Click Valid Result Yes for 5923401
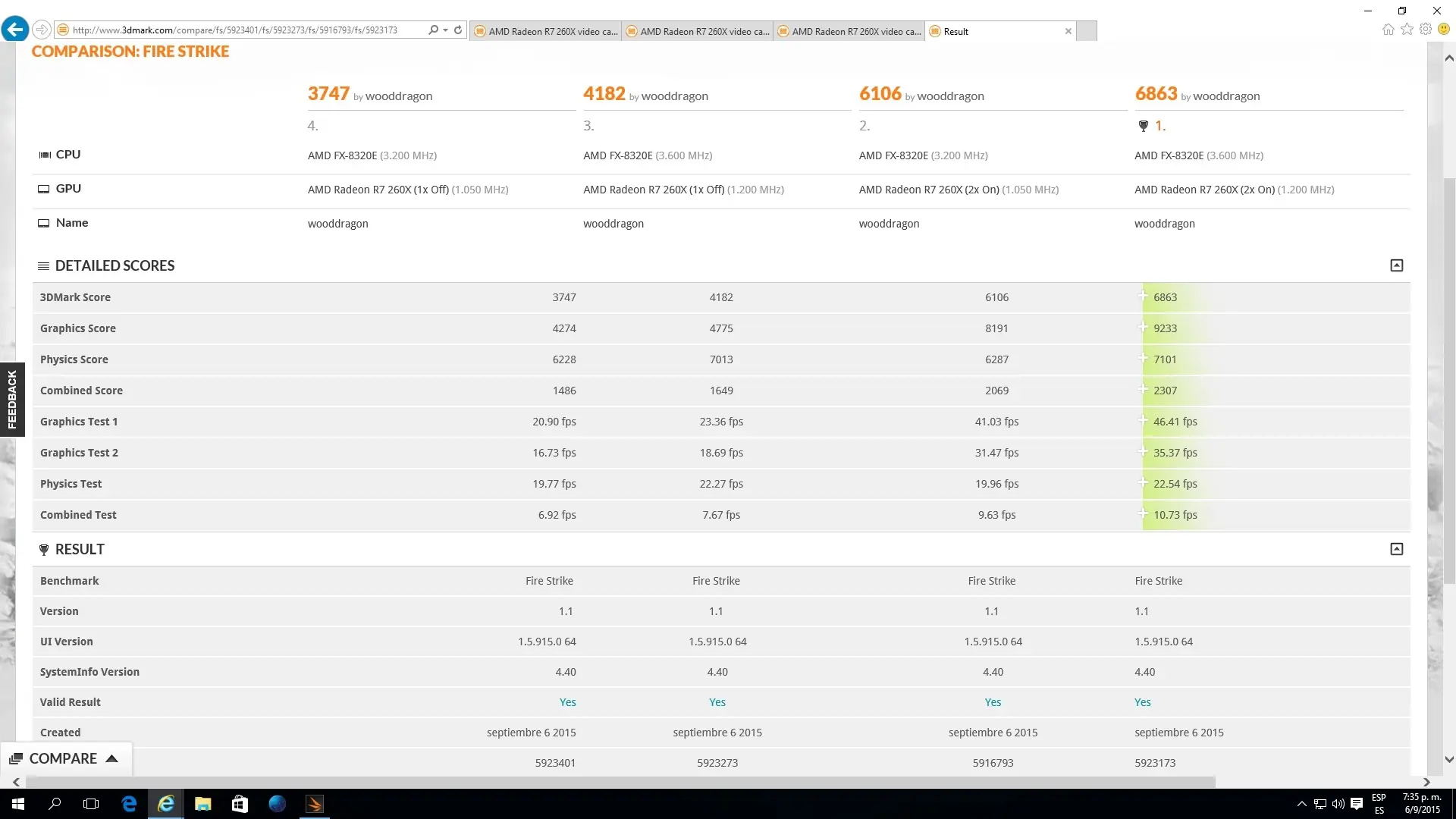 click(x=567, y=702)
